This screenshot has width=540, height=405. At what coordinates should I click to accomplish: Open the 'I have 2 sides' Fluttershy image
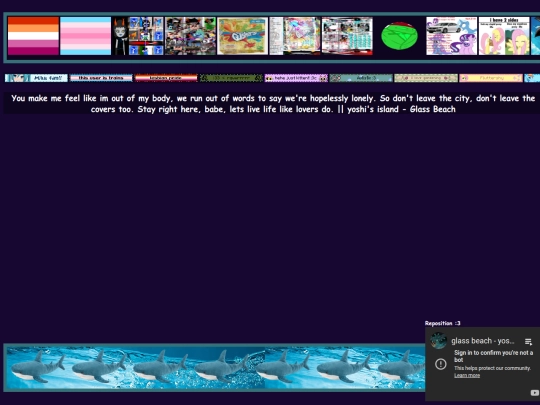click(x=504, y=36)
